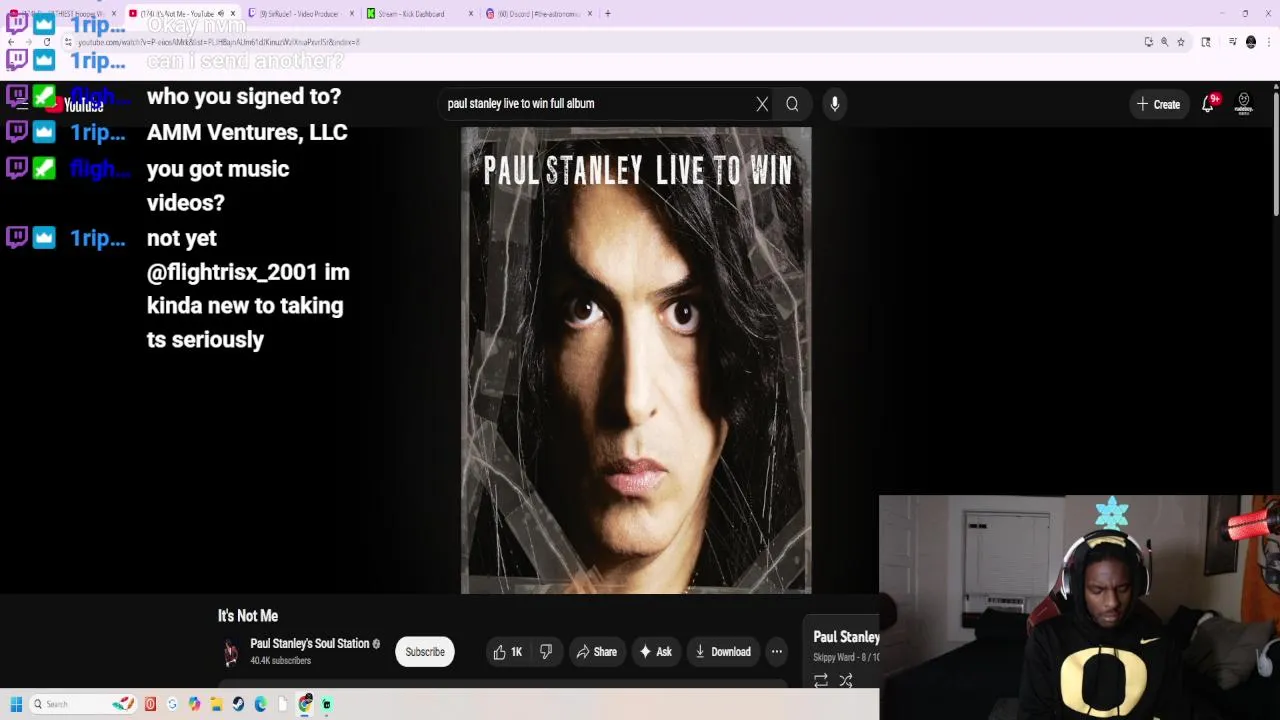Viewport: 1280px width, 720px height.
Task: Open the Chrome side panel search icon
Action: (x=1206, y=42)
